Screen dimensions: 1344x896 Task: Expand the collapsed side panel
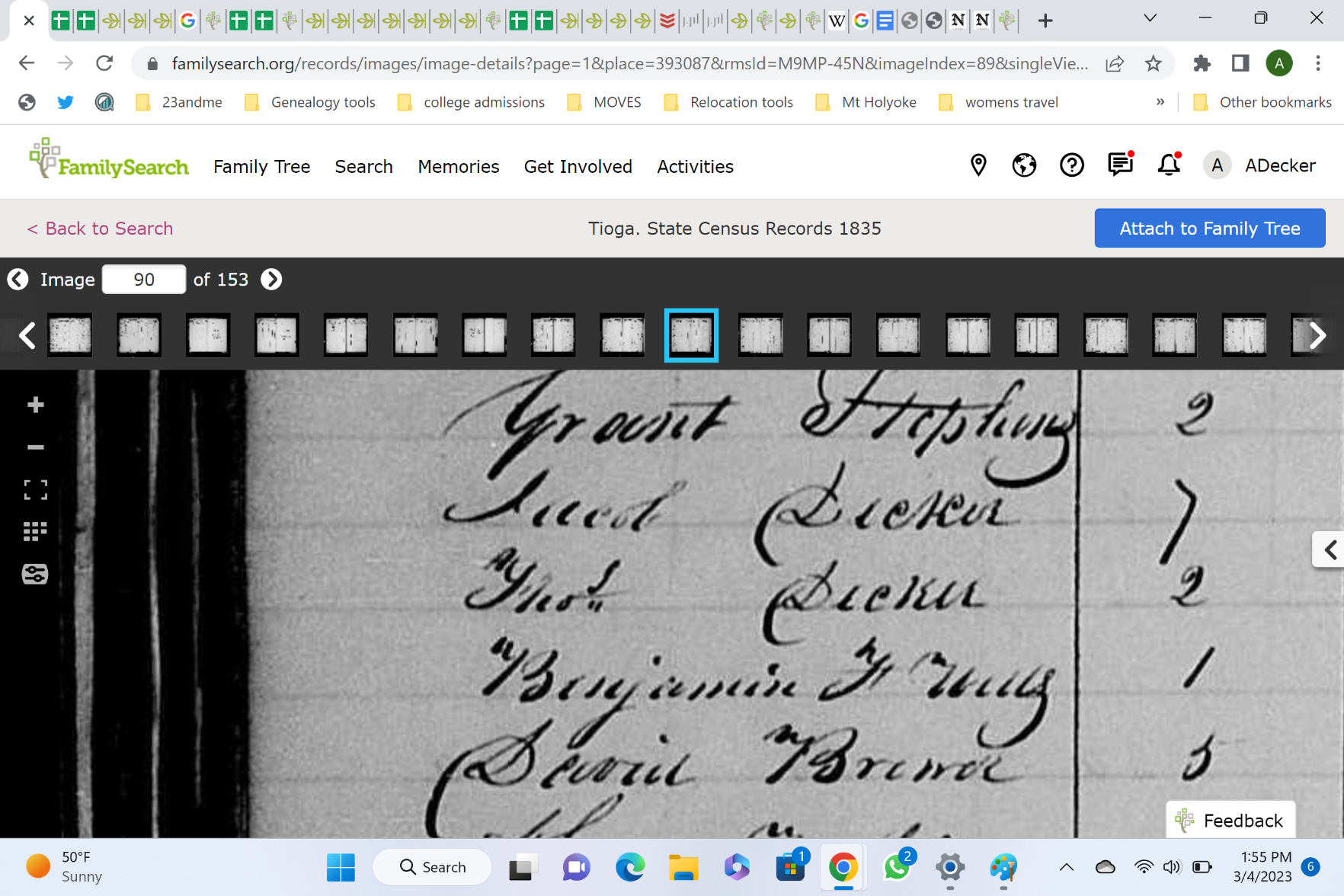pos(1330,549)
